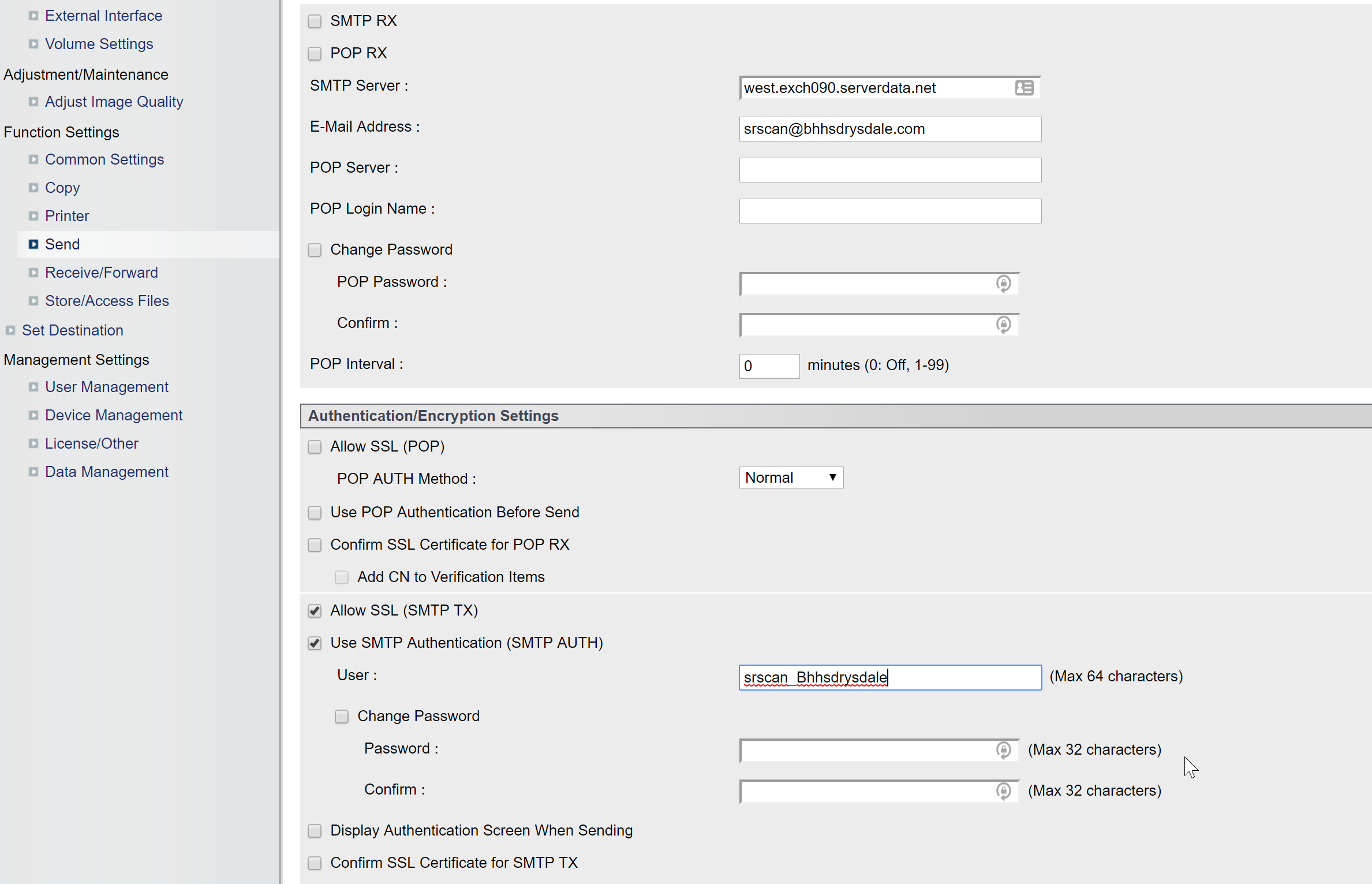Click the bullet icon beside Volume Settings

click(33, 44)
